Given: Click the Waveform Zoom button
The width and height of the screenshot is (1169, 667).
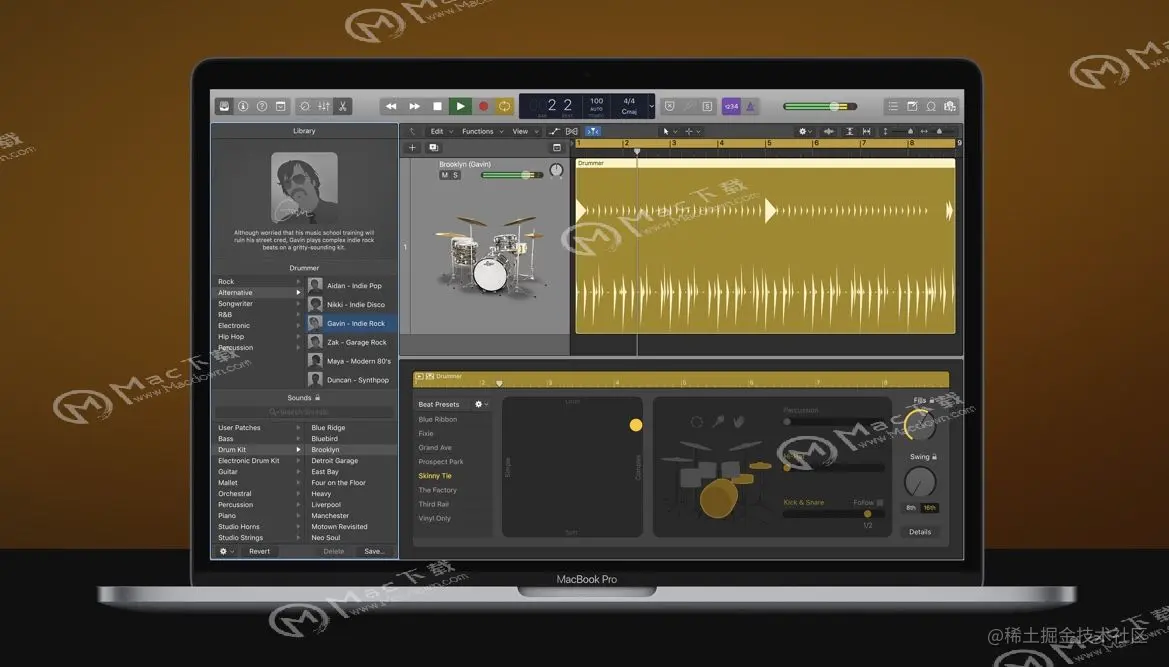Looking at the screenshot, I should [x=829, y=131].
